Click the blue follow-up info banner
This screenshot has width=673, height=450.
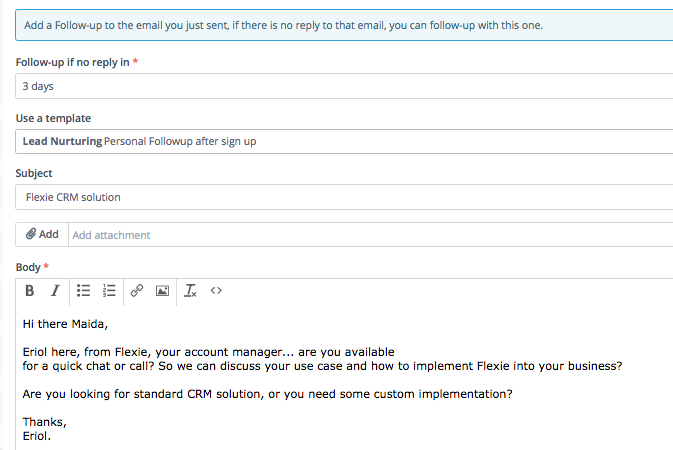pyautogui.click(x=344, y=25)
